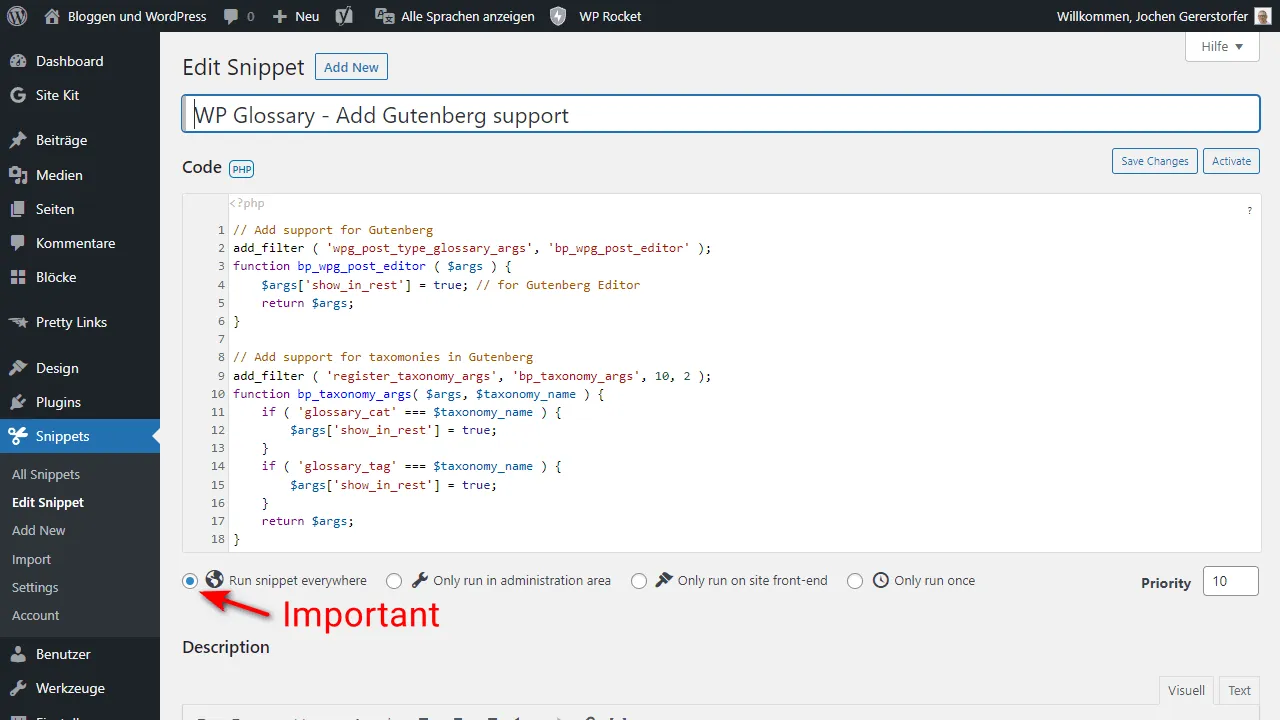The image size is (1280, 720).
Task: Open the WordPress logo menu
Action: tap(17, 16)
